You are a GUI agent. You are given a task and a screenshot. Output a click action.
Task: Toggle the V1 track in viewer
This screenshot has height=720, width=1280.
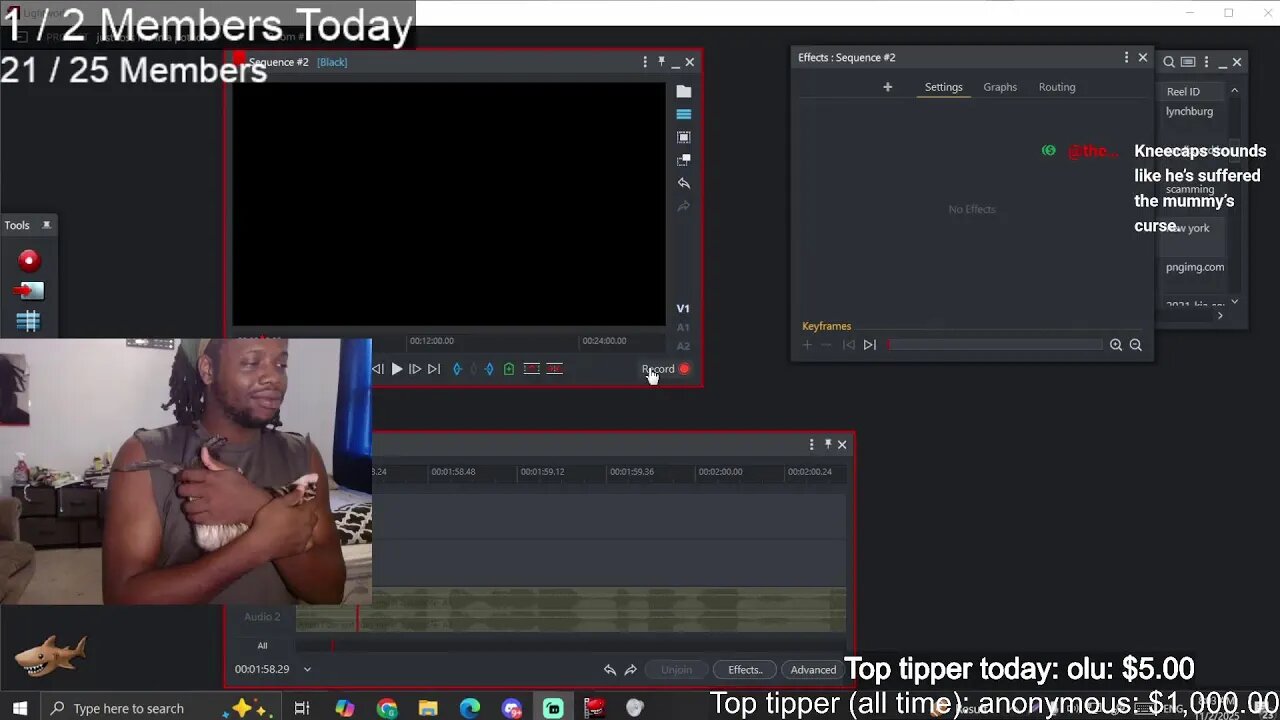(x=683, y=309)
